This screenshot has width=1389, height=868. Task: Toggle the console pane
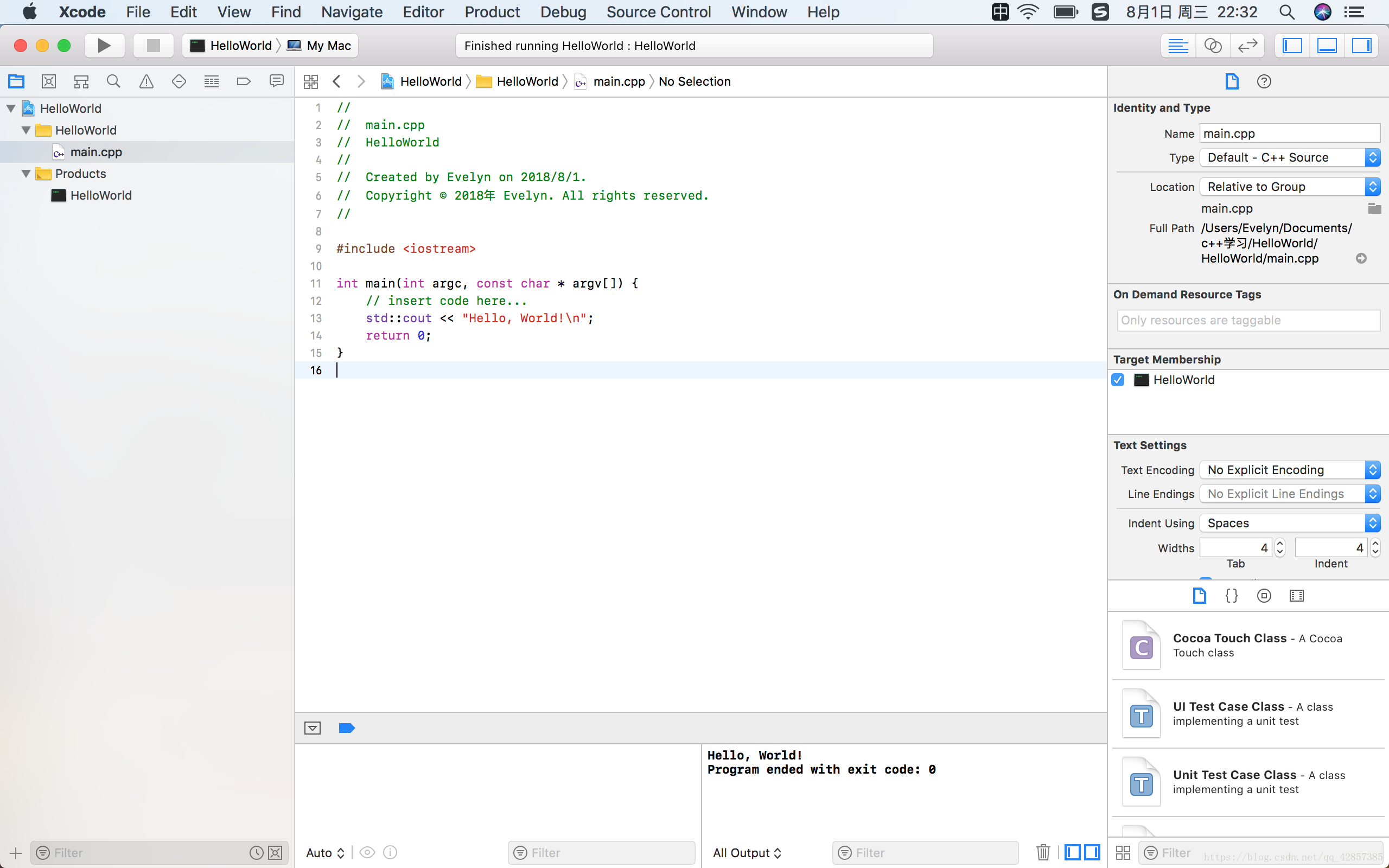click(x=1092, y=852)
